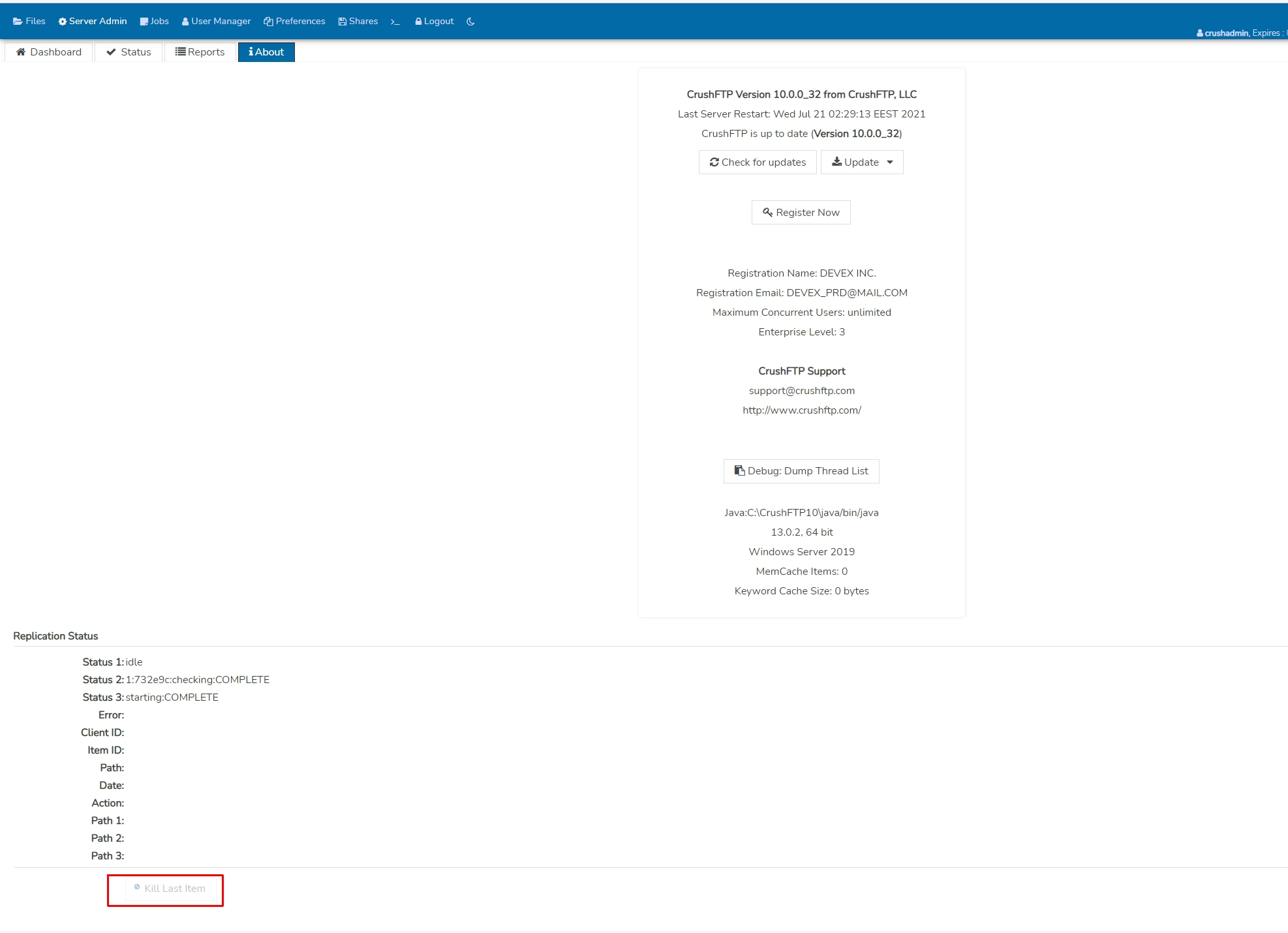This screenshot has height=933, width=1288.
Task: Click crushadmin user label
Action: click(1226, 33)
